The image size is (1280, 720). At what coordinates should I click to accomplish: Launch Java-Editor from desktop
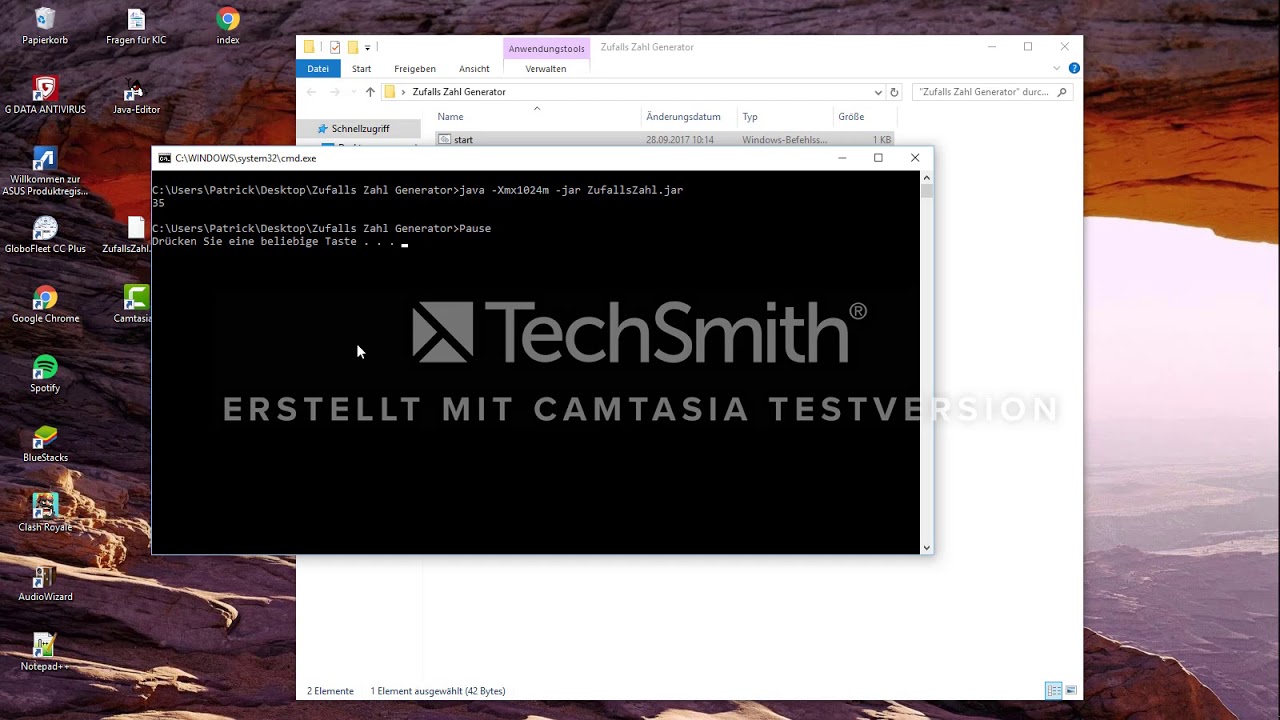click(136, 96)
